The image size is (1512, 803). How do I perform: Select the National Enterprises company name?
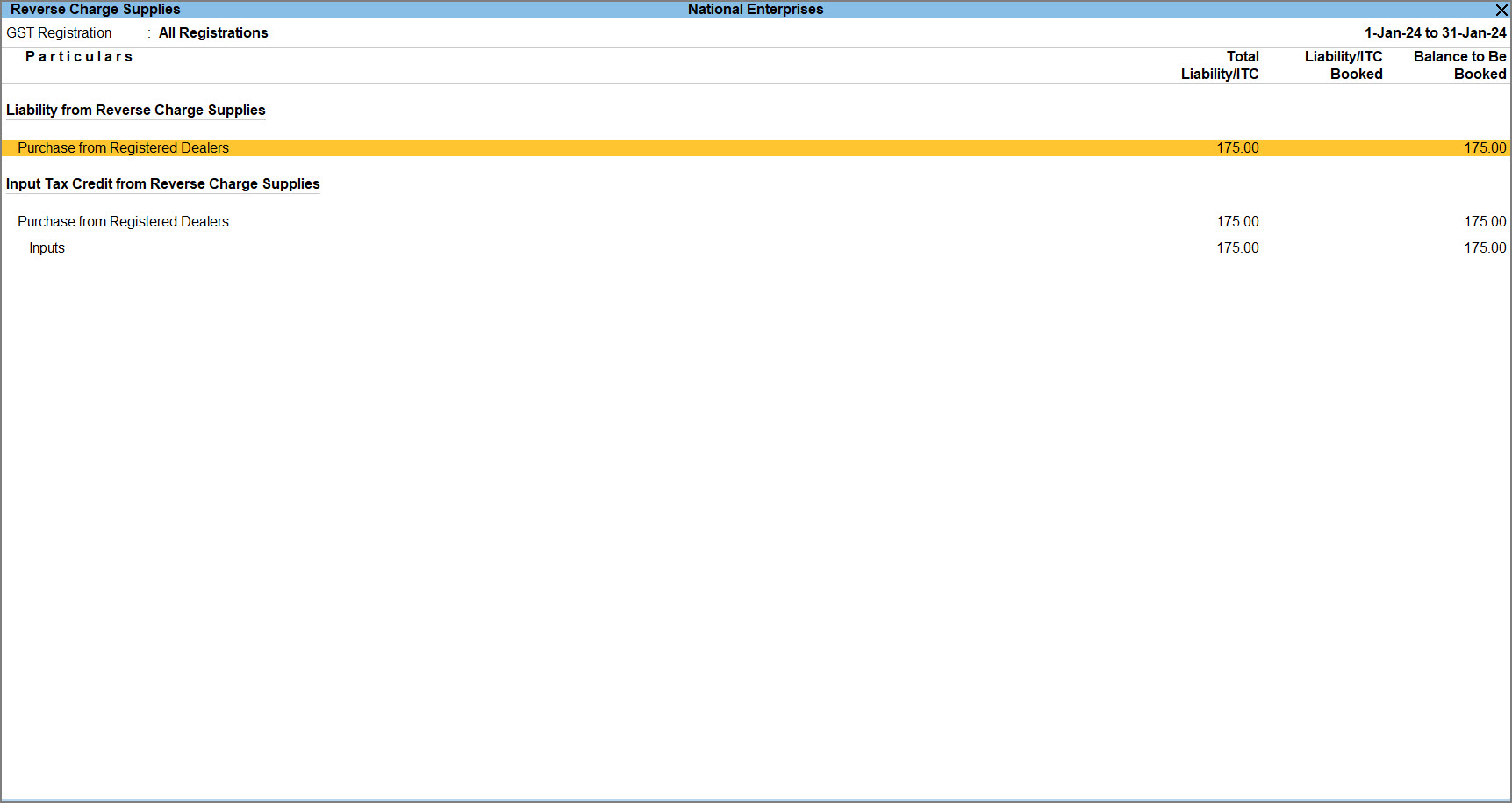click(755, 10)
